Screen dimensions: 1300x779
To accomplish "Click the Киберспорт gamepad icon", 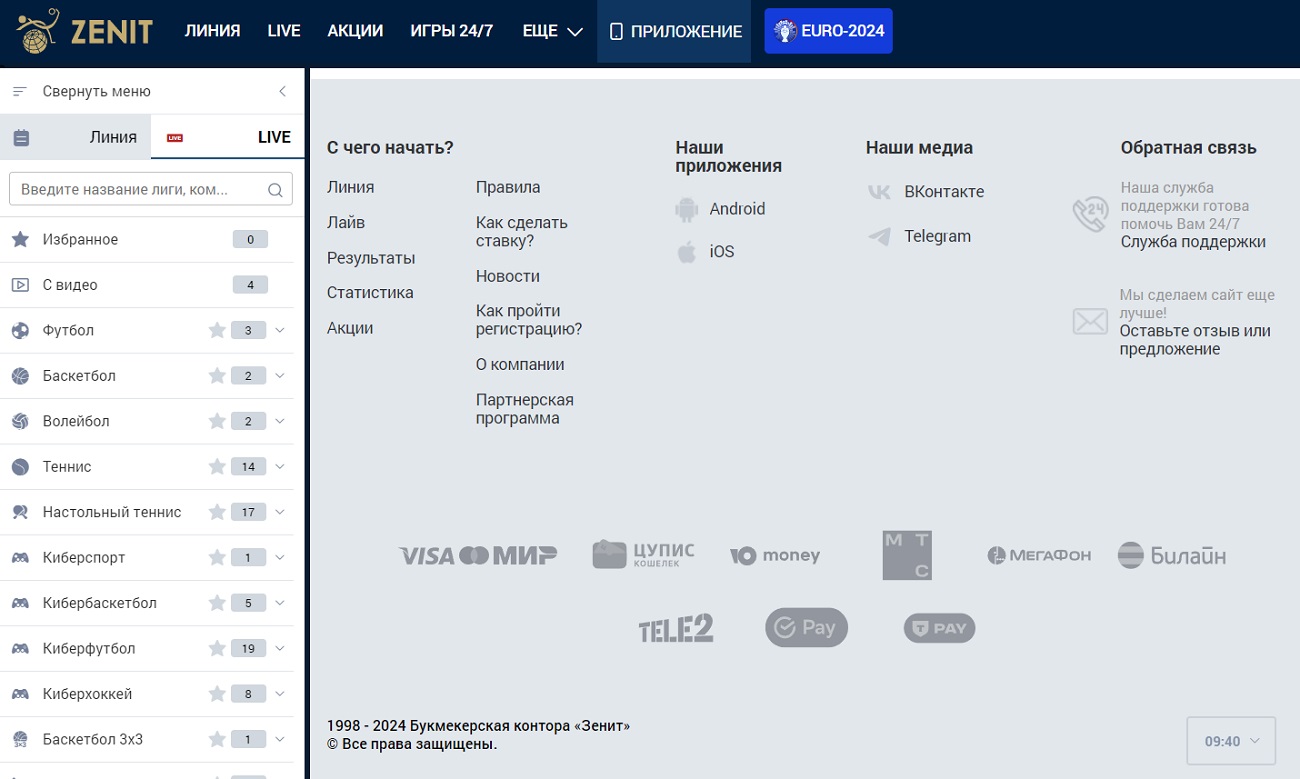I will click(x=20, y=558).
